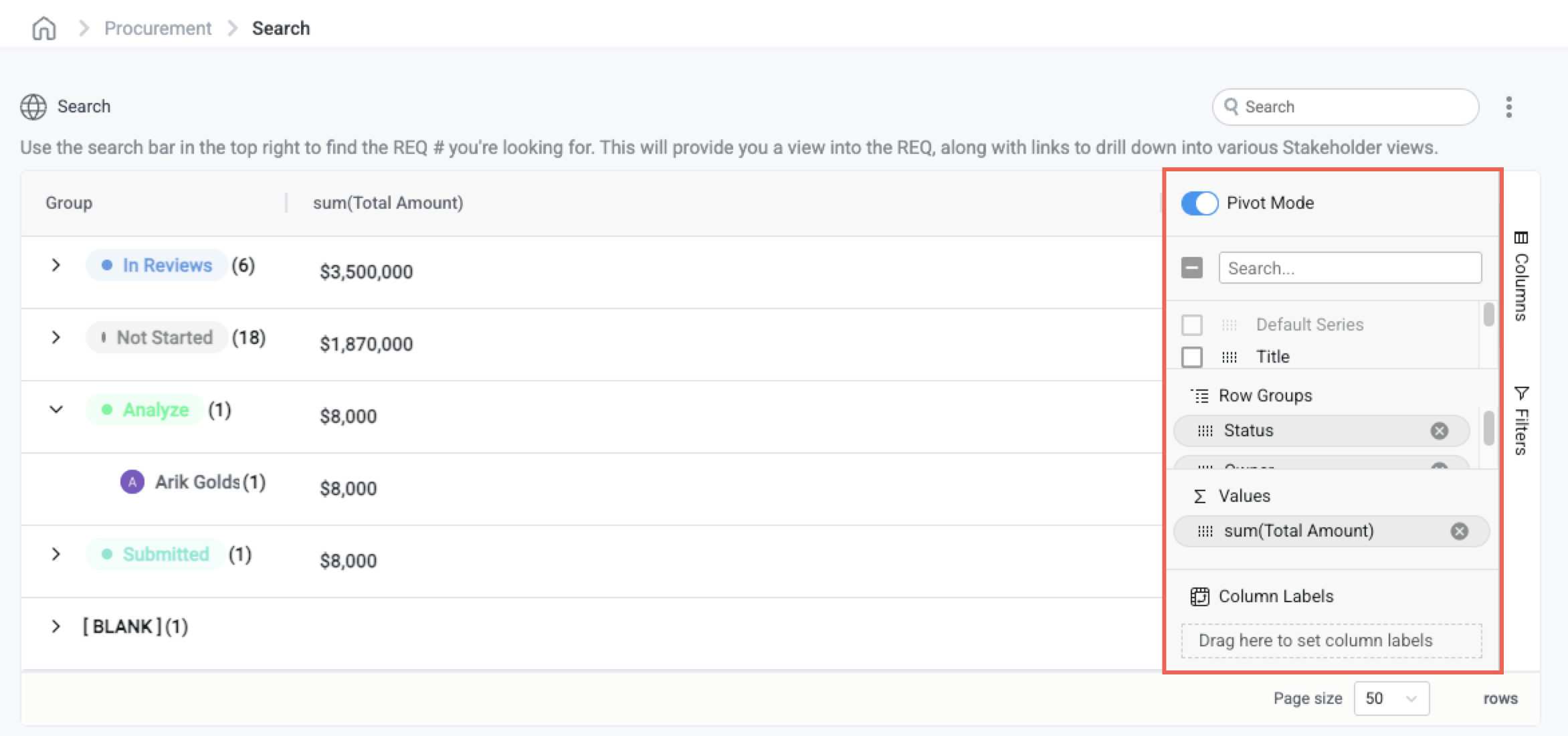Remove Status from Row Groups
Viewport: 1568px width, 736px height.
(x=1439, y=431)
